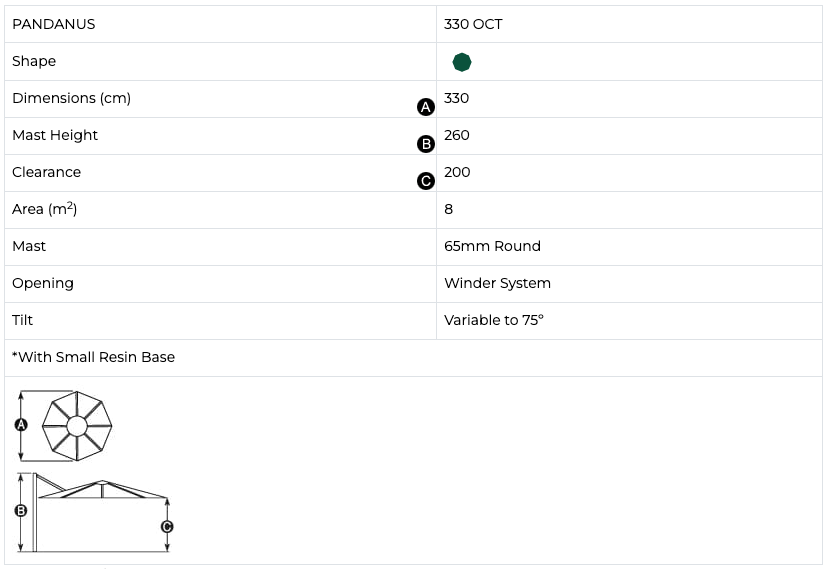Click the black C marker beside Clearance

(x=425, y=181)
